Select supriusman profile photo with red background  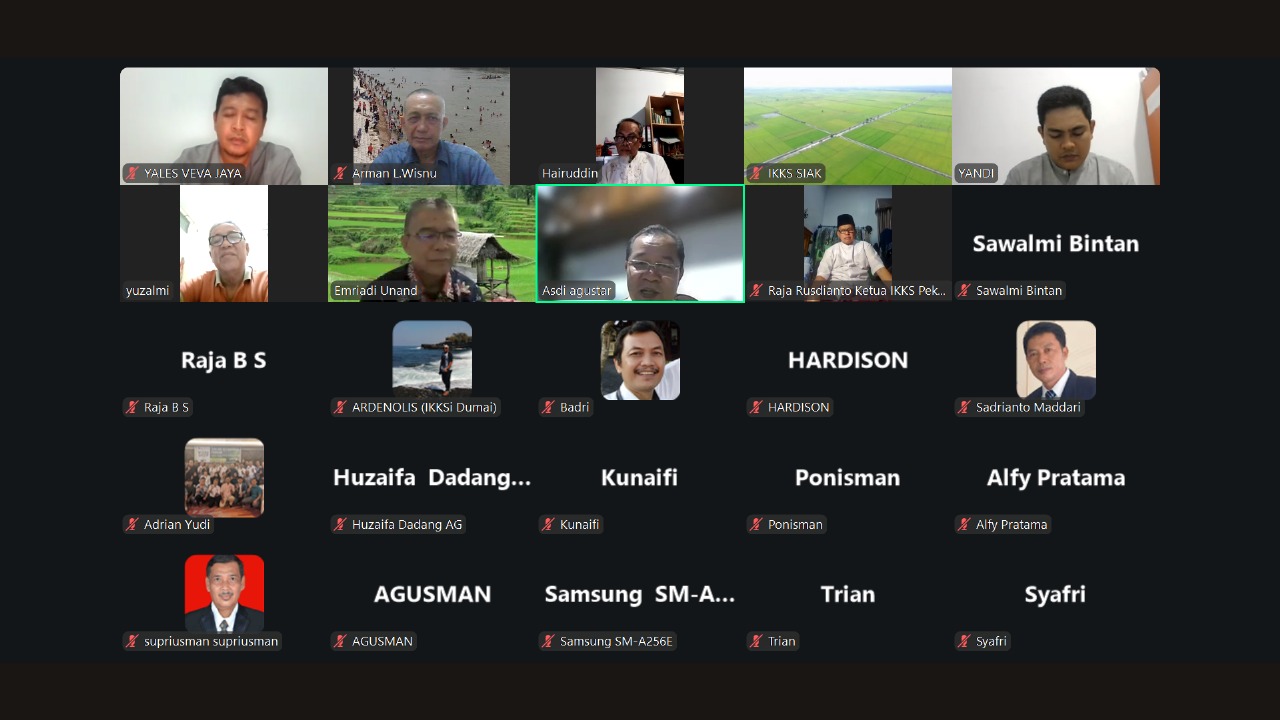tap(224, 594)
